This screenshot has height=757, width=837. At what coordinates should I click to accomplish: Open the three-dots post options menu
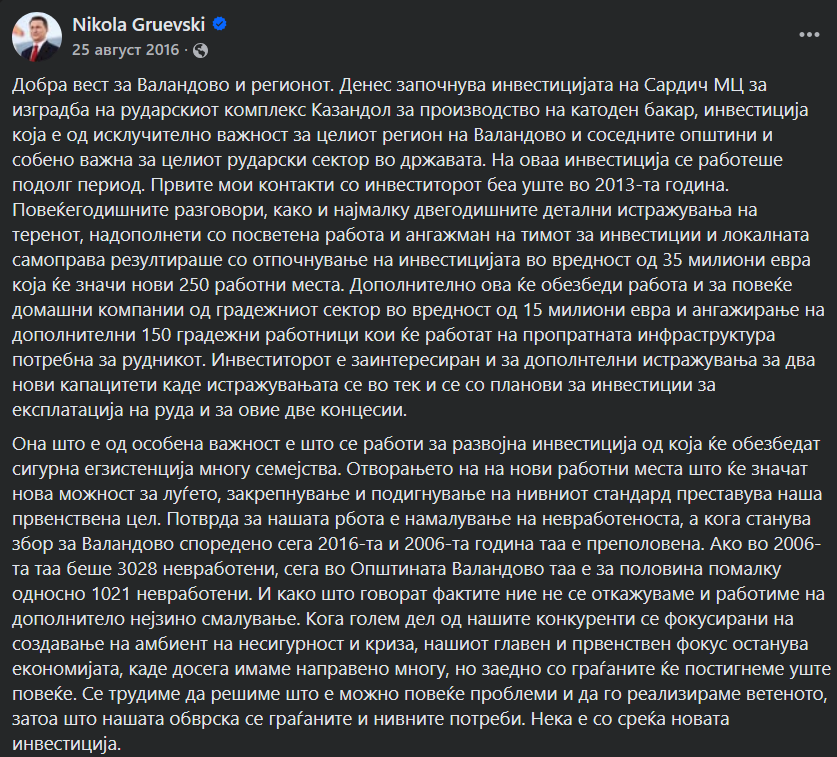pyautogui.click(x=808, y=33)
